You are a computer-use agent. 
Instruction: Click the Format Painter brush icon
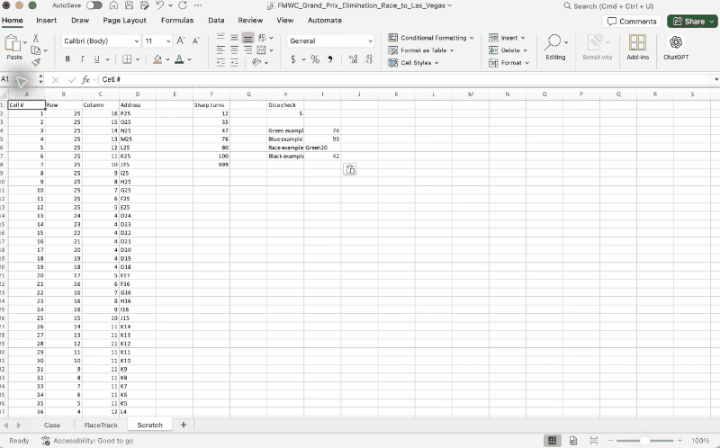pyautogui.click(x=36, y=62)
